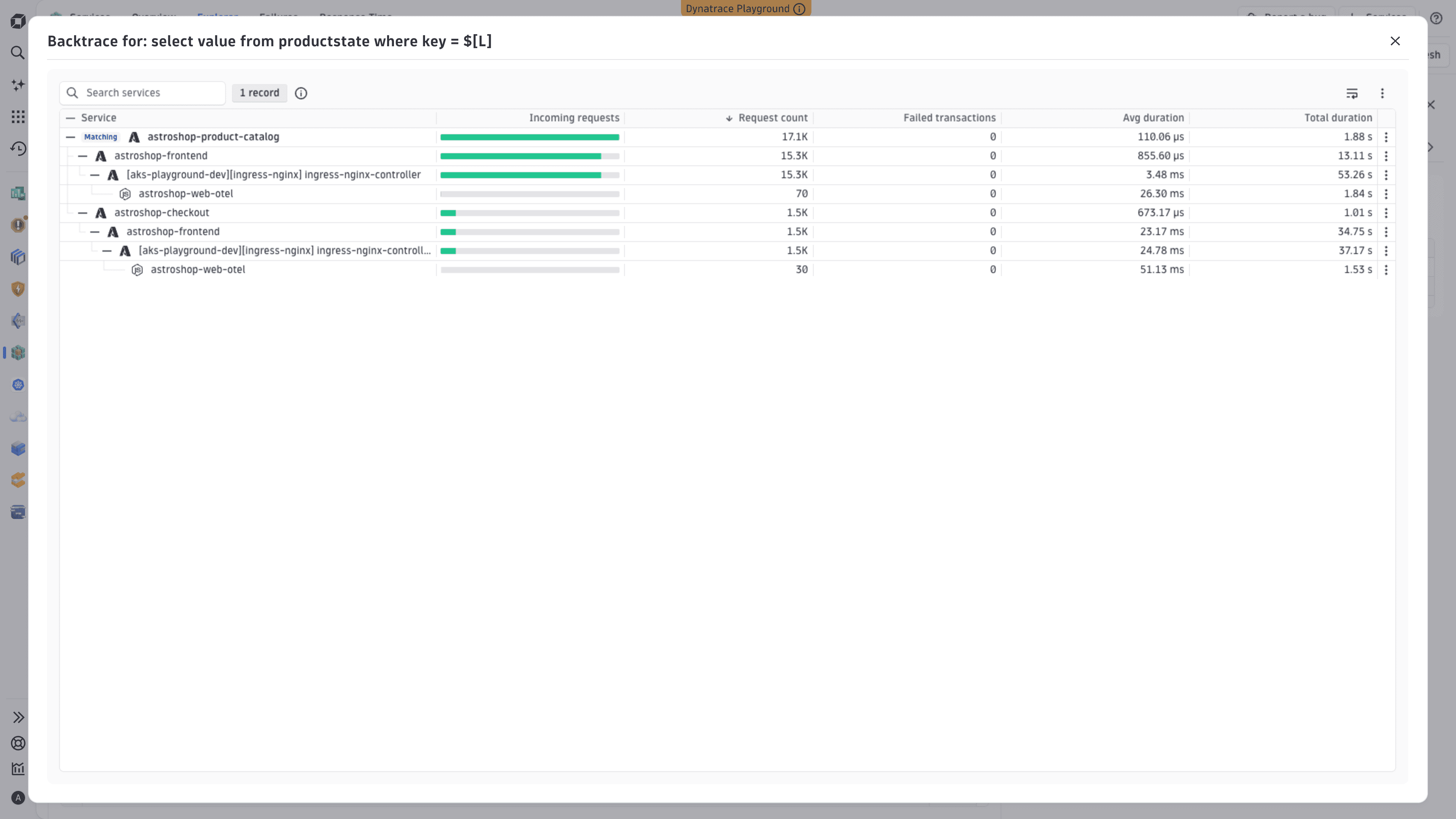Screen dimensions: 1456x819
Task: Click the 26.30 ms average duration value
Action: 1161,194
